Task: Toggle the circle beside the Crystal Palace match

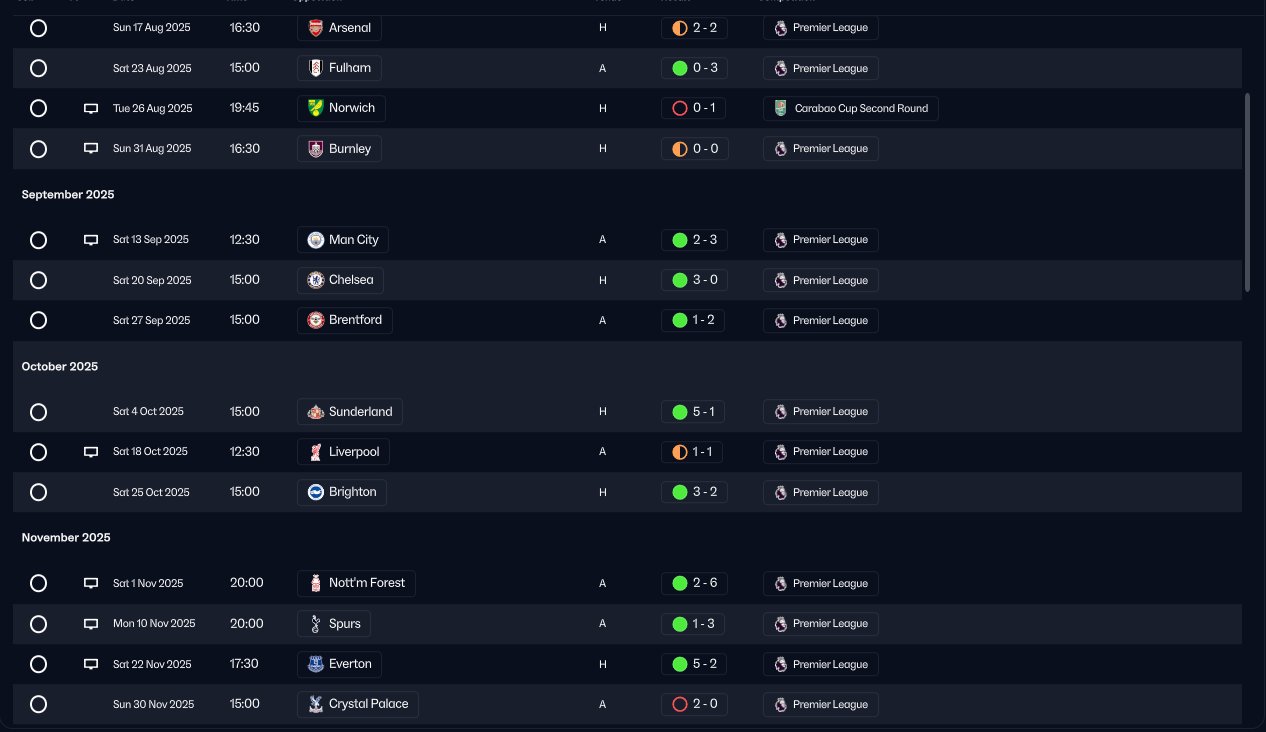Action: (38, 704)
